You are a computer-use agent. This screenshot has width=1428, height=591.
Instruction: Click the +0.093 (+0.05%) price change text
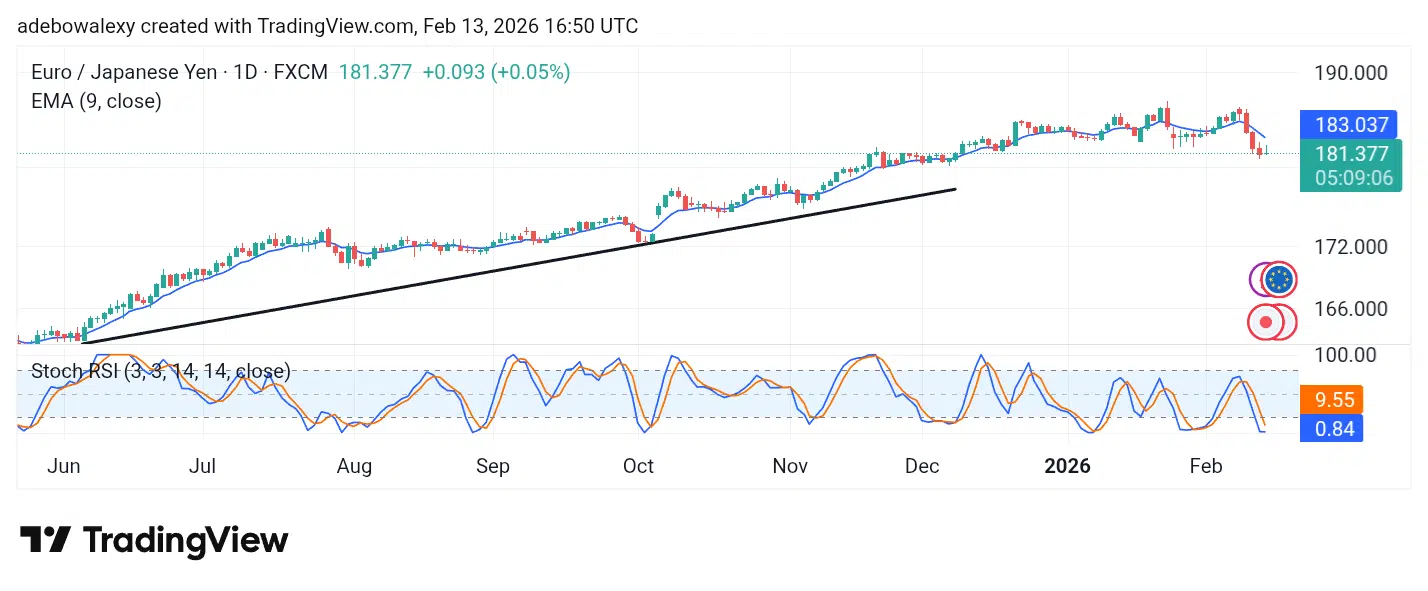point(496,72)
